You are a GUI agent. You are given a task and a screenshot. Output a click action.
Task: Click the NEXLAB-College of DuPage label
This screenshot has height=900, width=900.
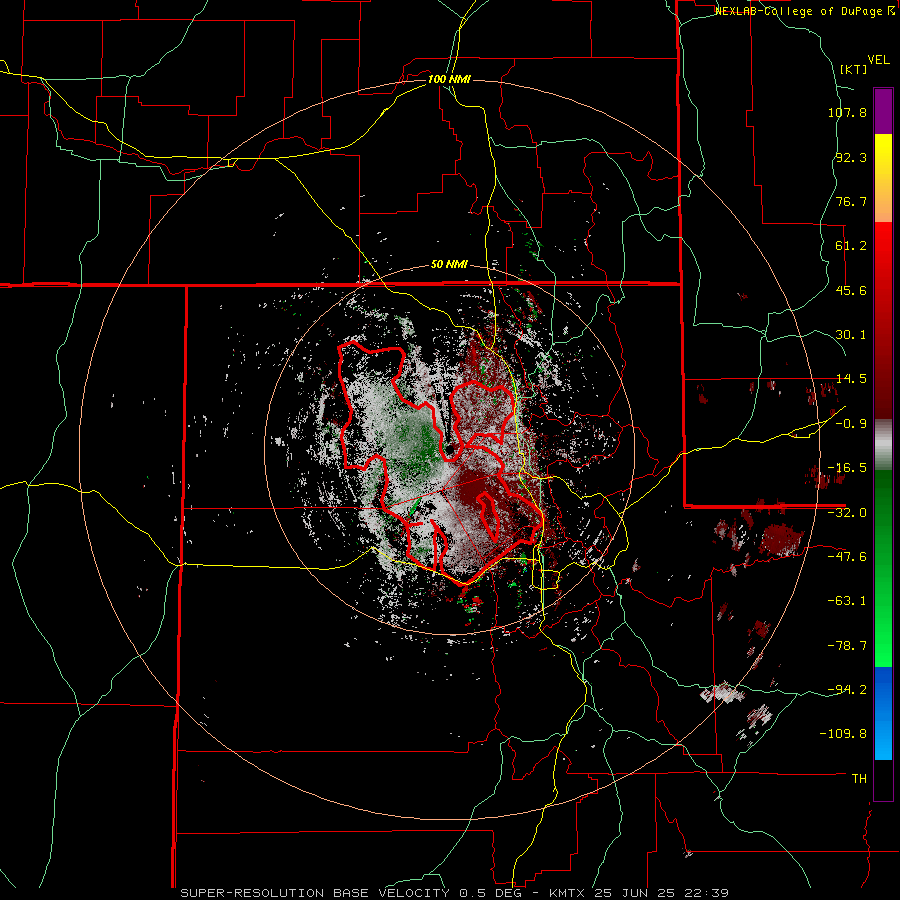click(804, 11)
